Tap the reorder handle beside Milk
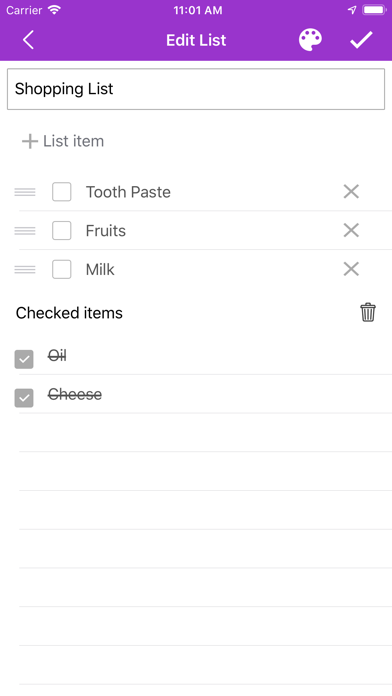Viewport: 392px width, 696px height. pos(25,269)
